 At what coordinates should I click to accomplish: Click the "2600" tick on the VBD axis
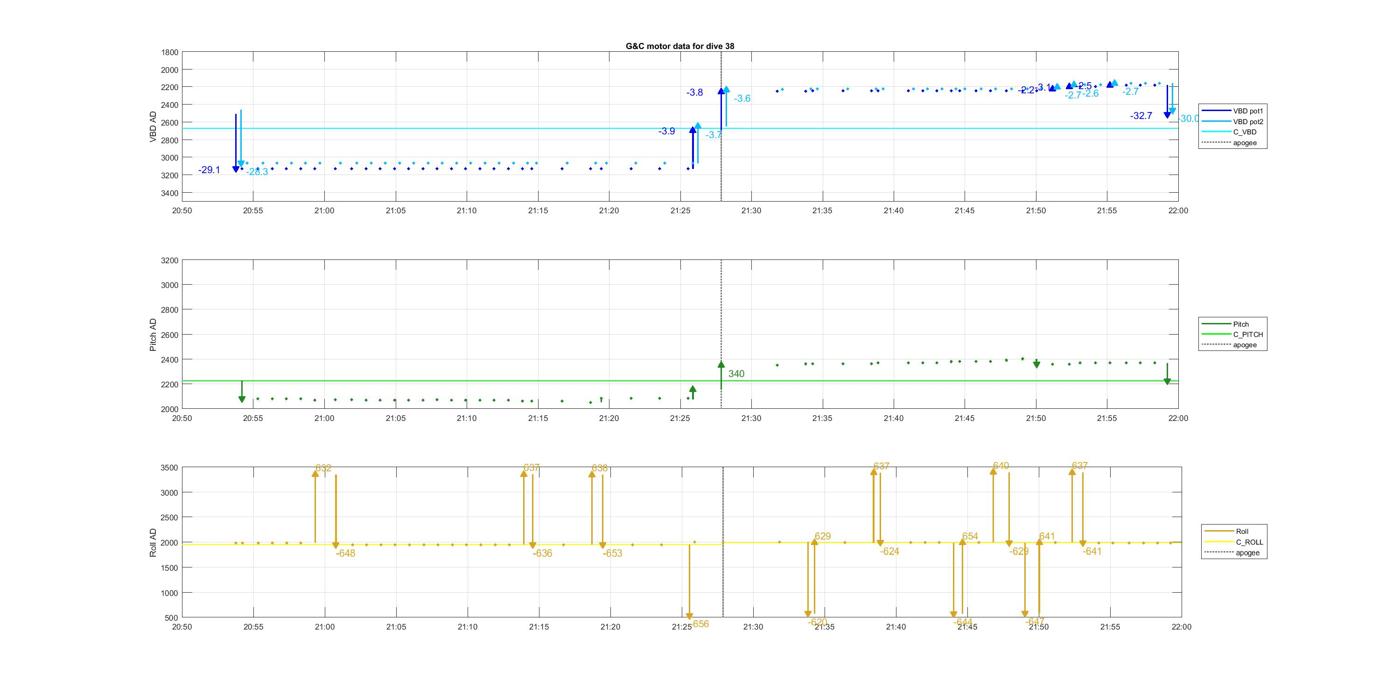[x=170, y=123]
